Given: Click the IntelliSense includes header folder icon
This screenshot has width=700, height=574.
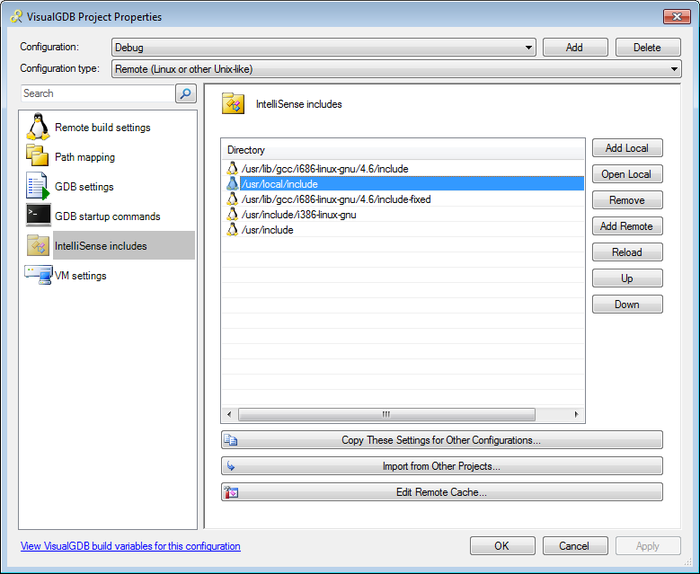Looking at the screenshot, I should pos(233,104).
